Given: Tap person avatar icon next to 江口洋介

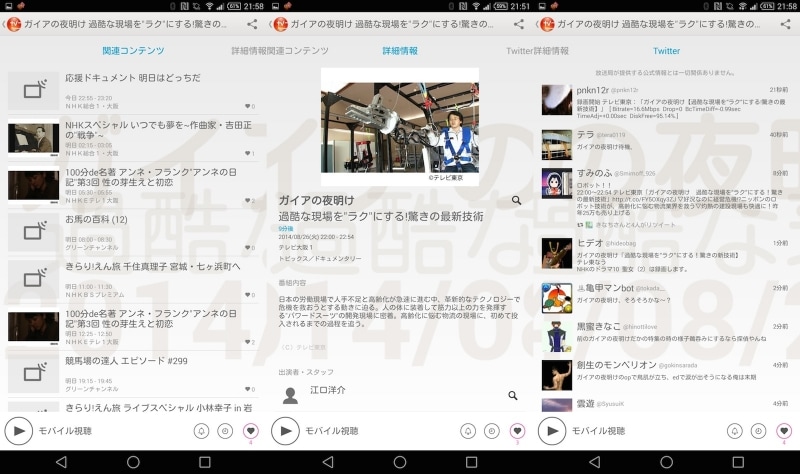Looking at the screenshot, I should [290, 395].
